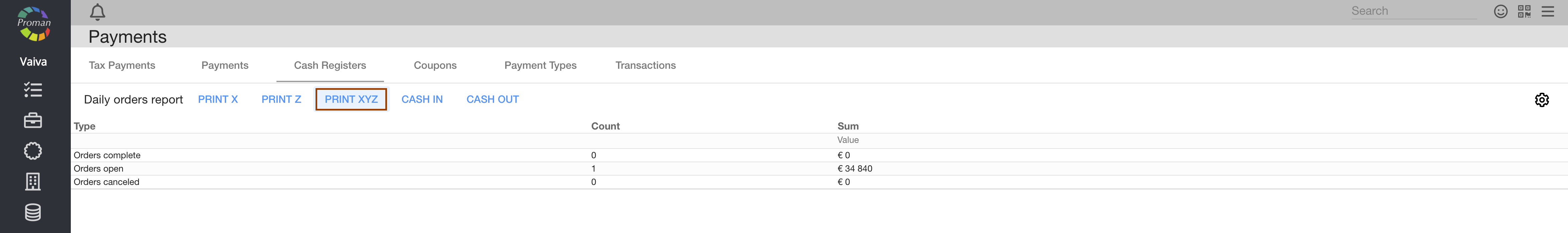Screen dimensions: 1568x233
Task: Open the Coupons tab
Action: [x=435, y=66]
